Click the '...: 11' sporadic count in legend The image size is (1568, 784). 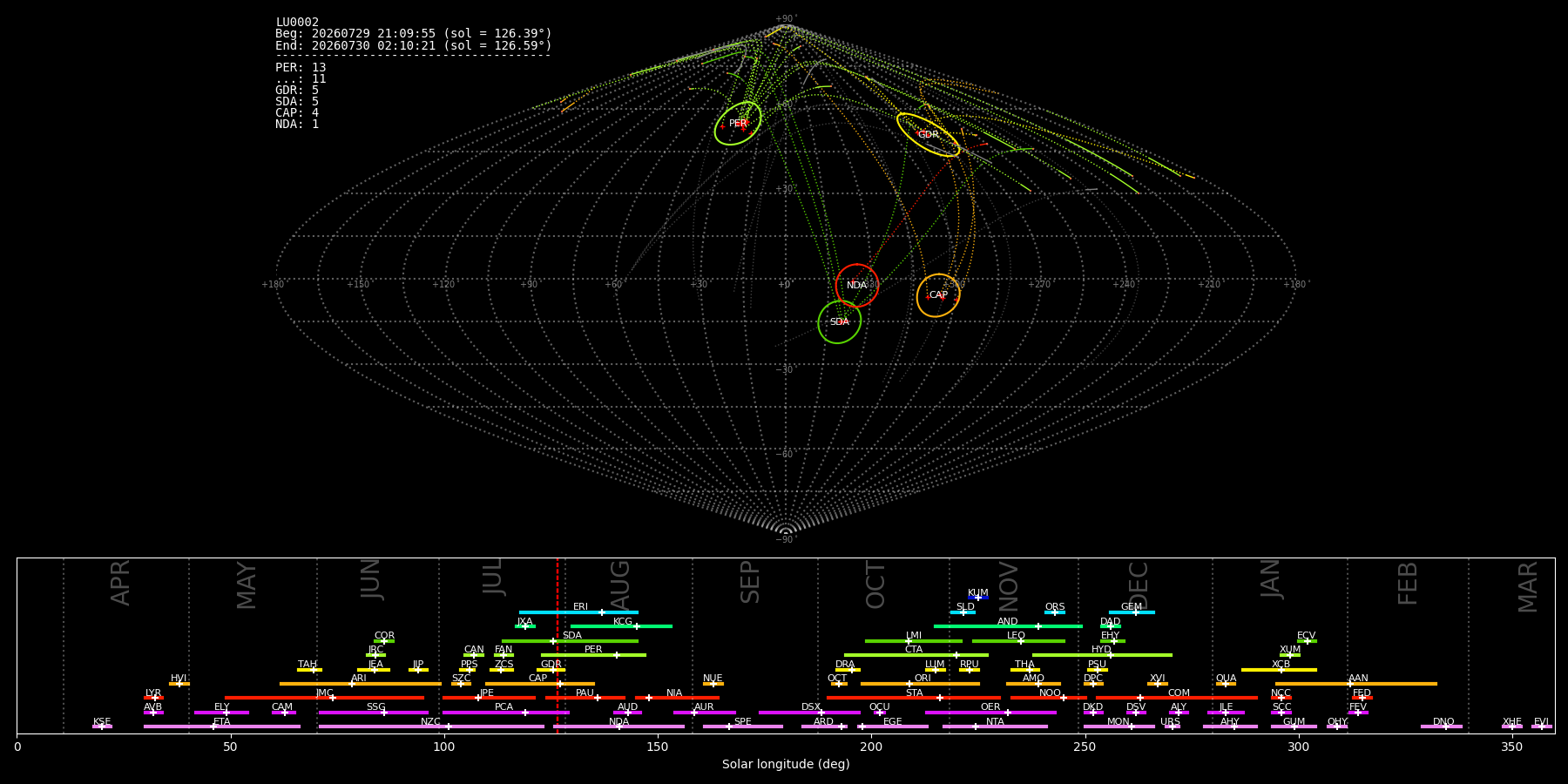tap(301, 78)
